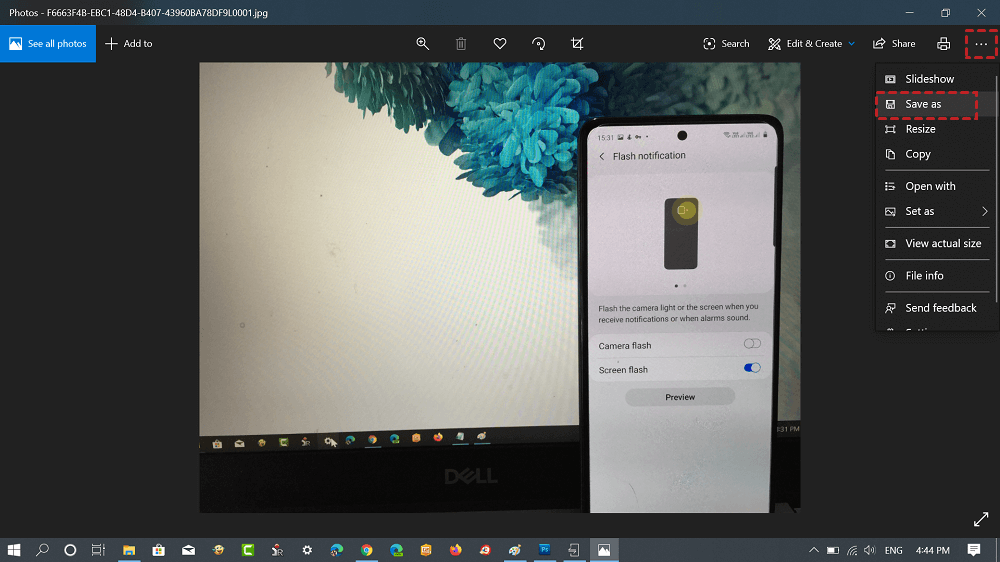Viewport: 1000px width, 562px height.
Task: Click the See all photos button
Action: [x=48, y=44]
